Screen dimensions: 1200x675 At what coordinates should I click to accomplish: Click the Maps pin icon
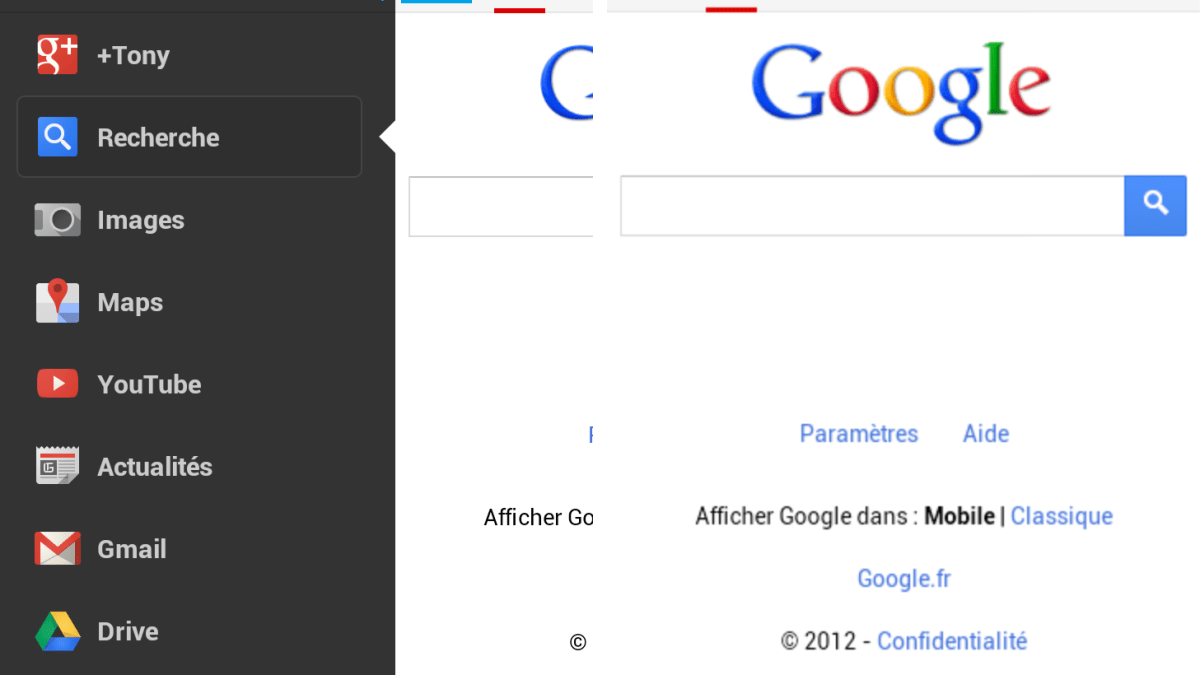point(57,302)
